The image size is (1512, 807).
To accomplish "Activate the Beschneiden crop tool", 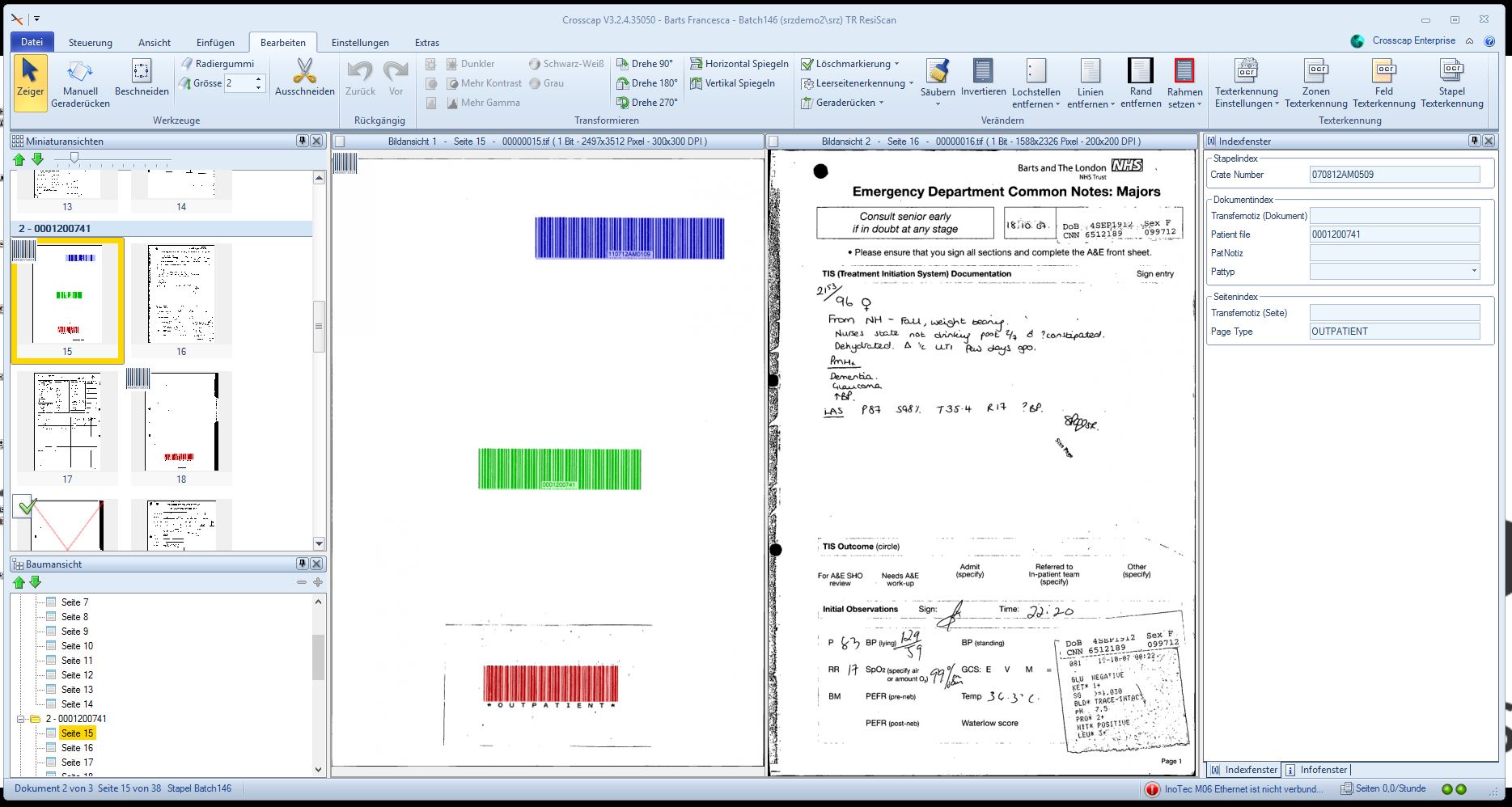I will coord(142,78).
